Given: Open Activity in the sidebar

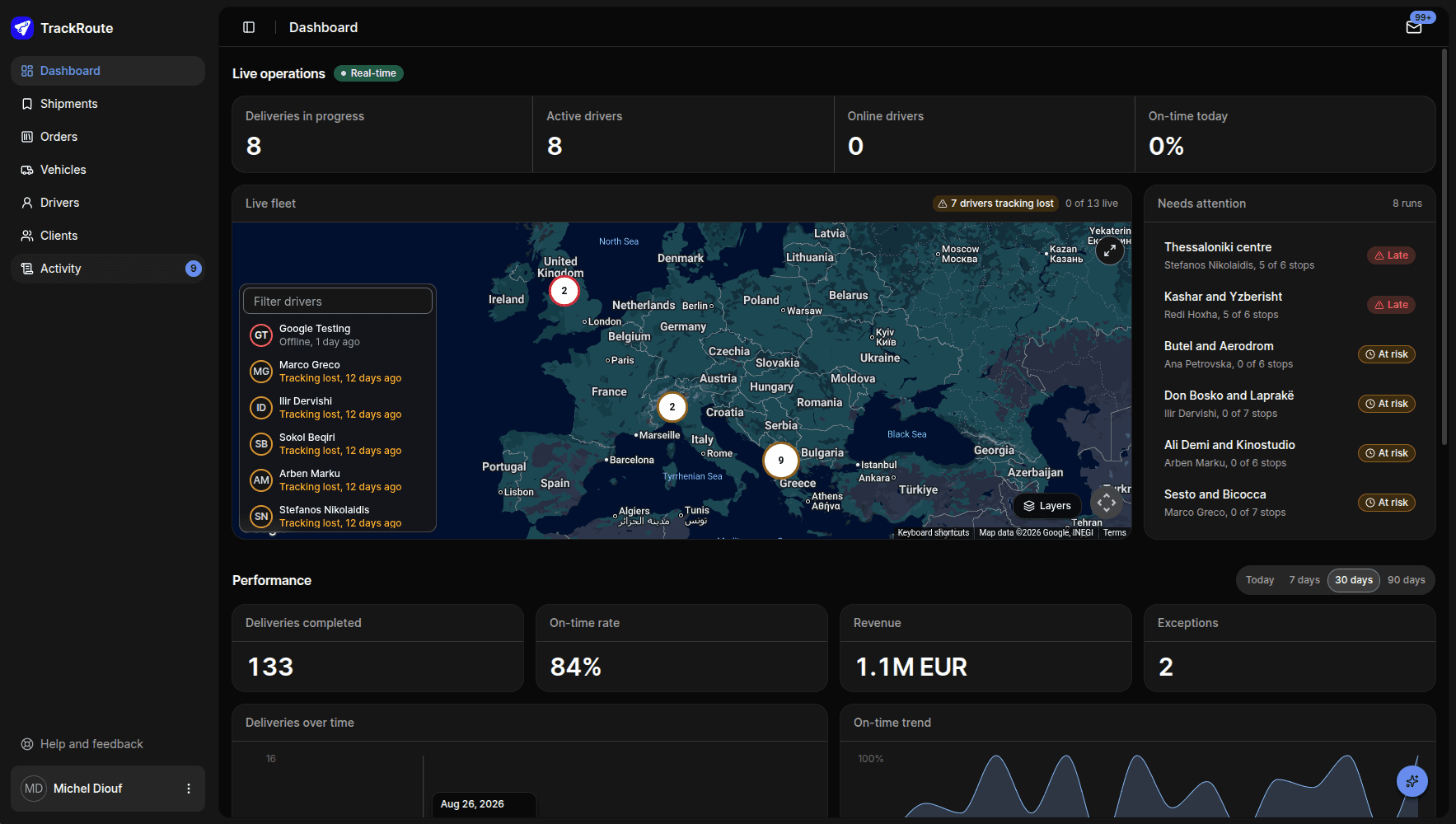Looking at the screenshot, I should point(108,269).
